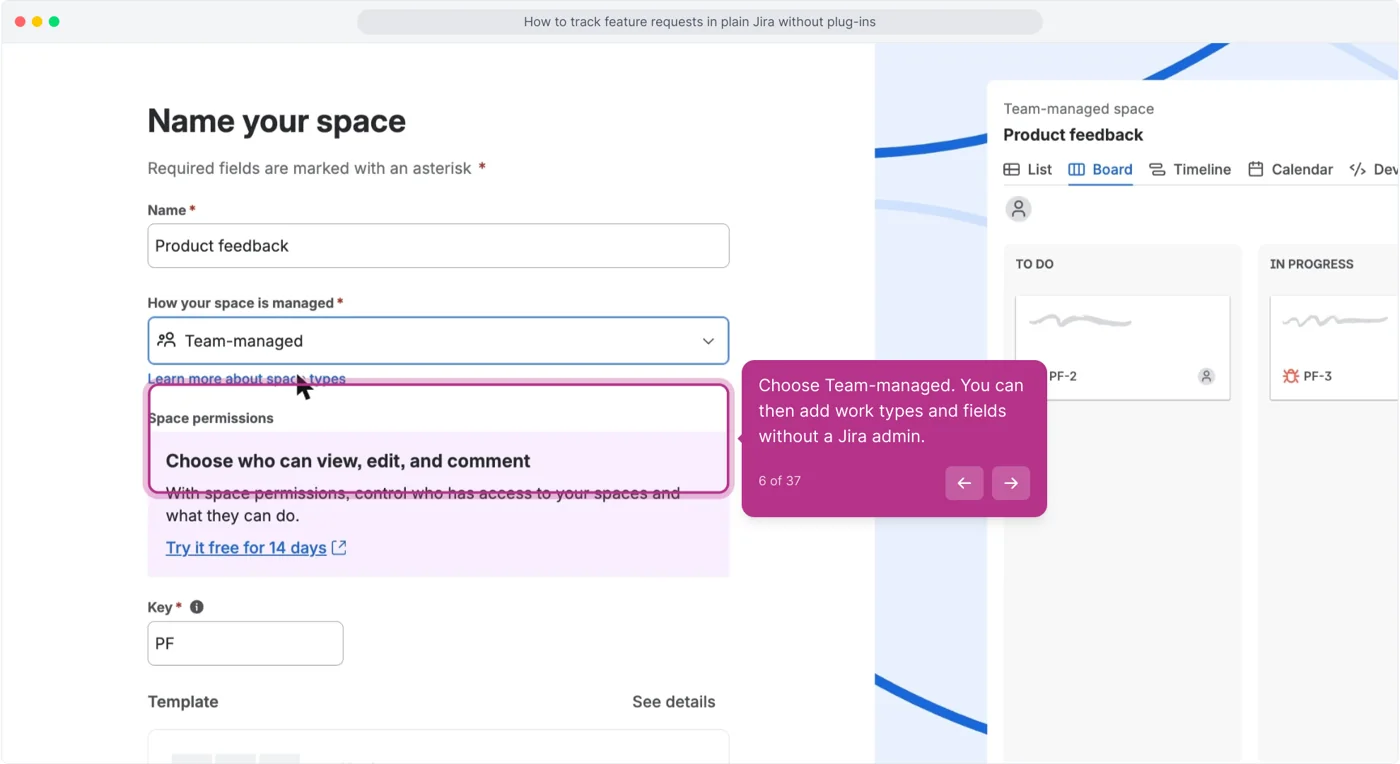1400x764 pixels.
Task: Click the bug icon on the PF-3 card
Action: (x=1291, y=376)
